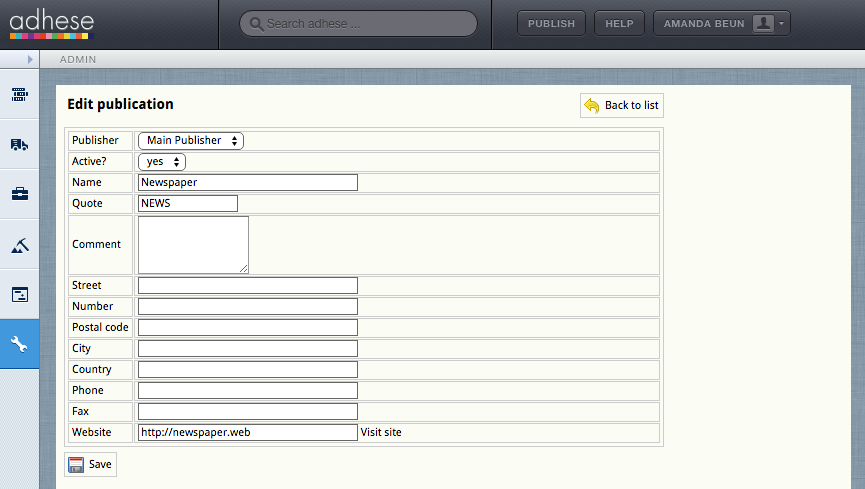The height and width of the screenshot is (489, 865).
Task: Click Back to list button
Action: tap(621, 105)
